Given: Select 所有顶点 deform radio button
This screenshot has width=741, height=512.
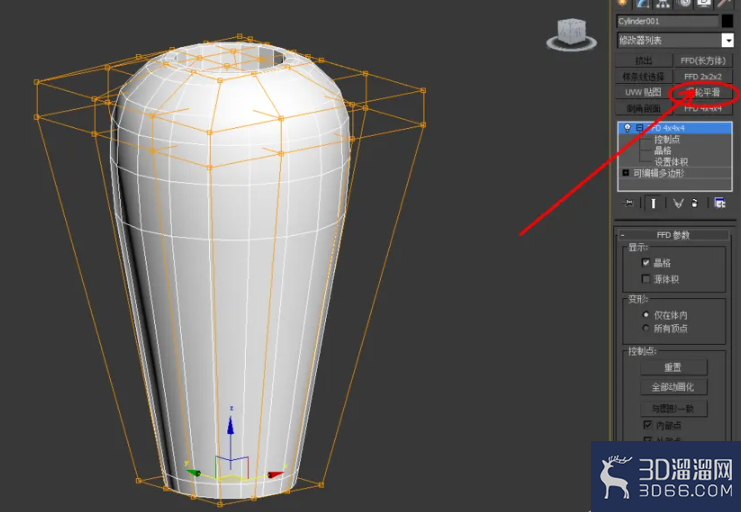Looking at the screenshot, I should pos(646,328).
